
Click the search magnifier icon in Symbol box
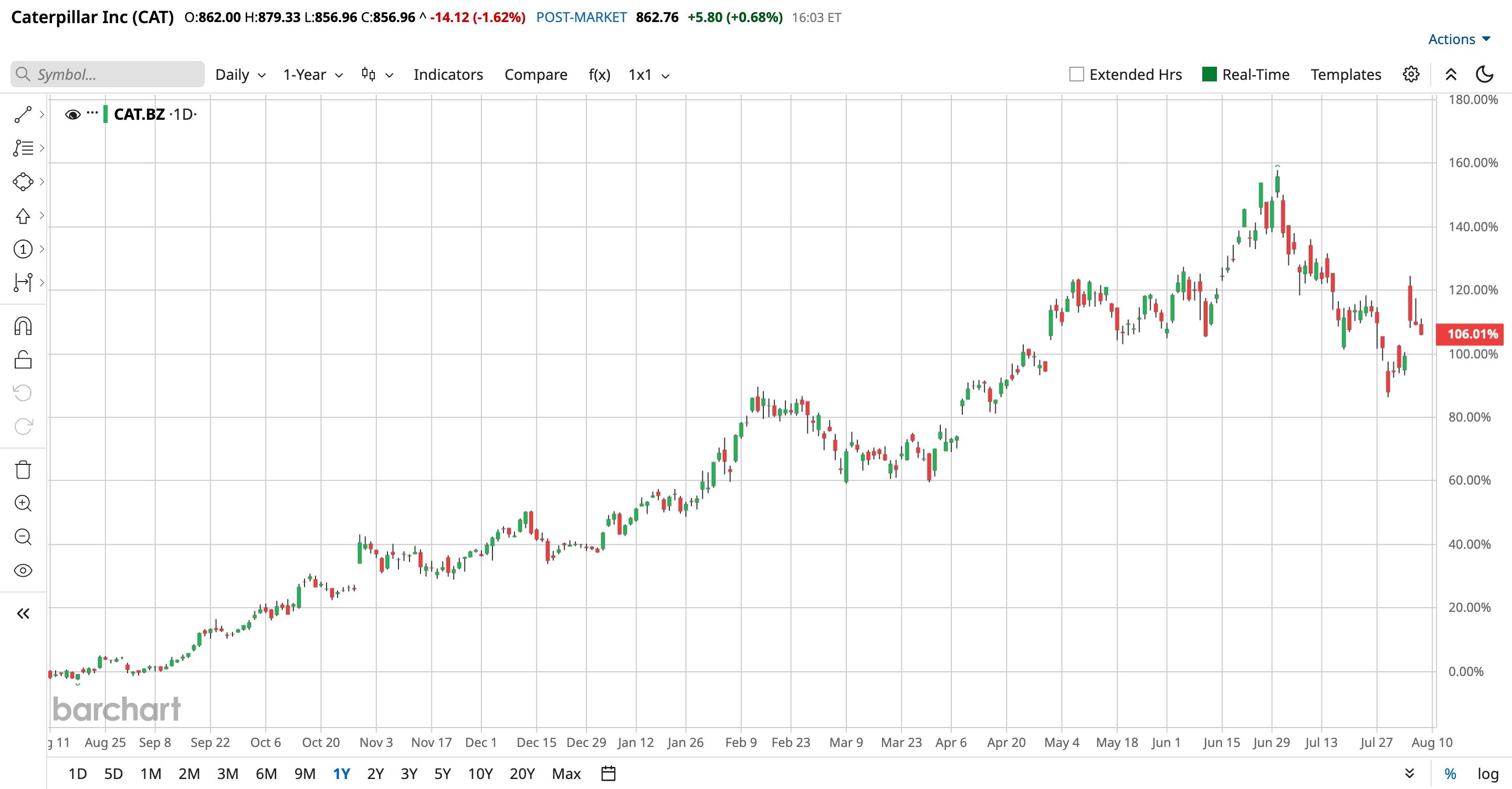pos(23,74)
